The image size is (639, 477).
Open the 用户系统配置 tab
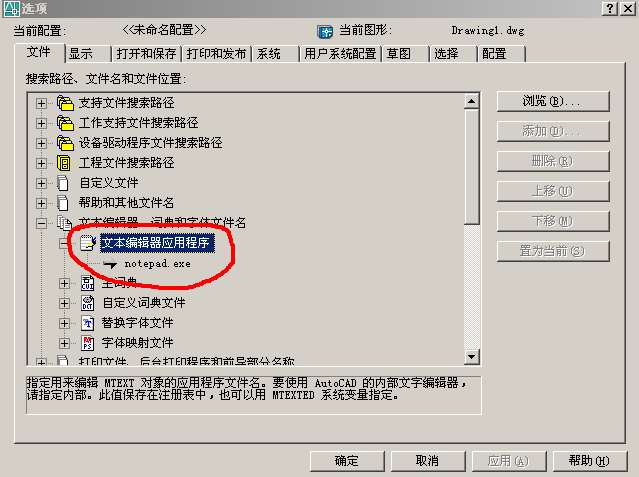[340, 53]
